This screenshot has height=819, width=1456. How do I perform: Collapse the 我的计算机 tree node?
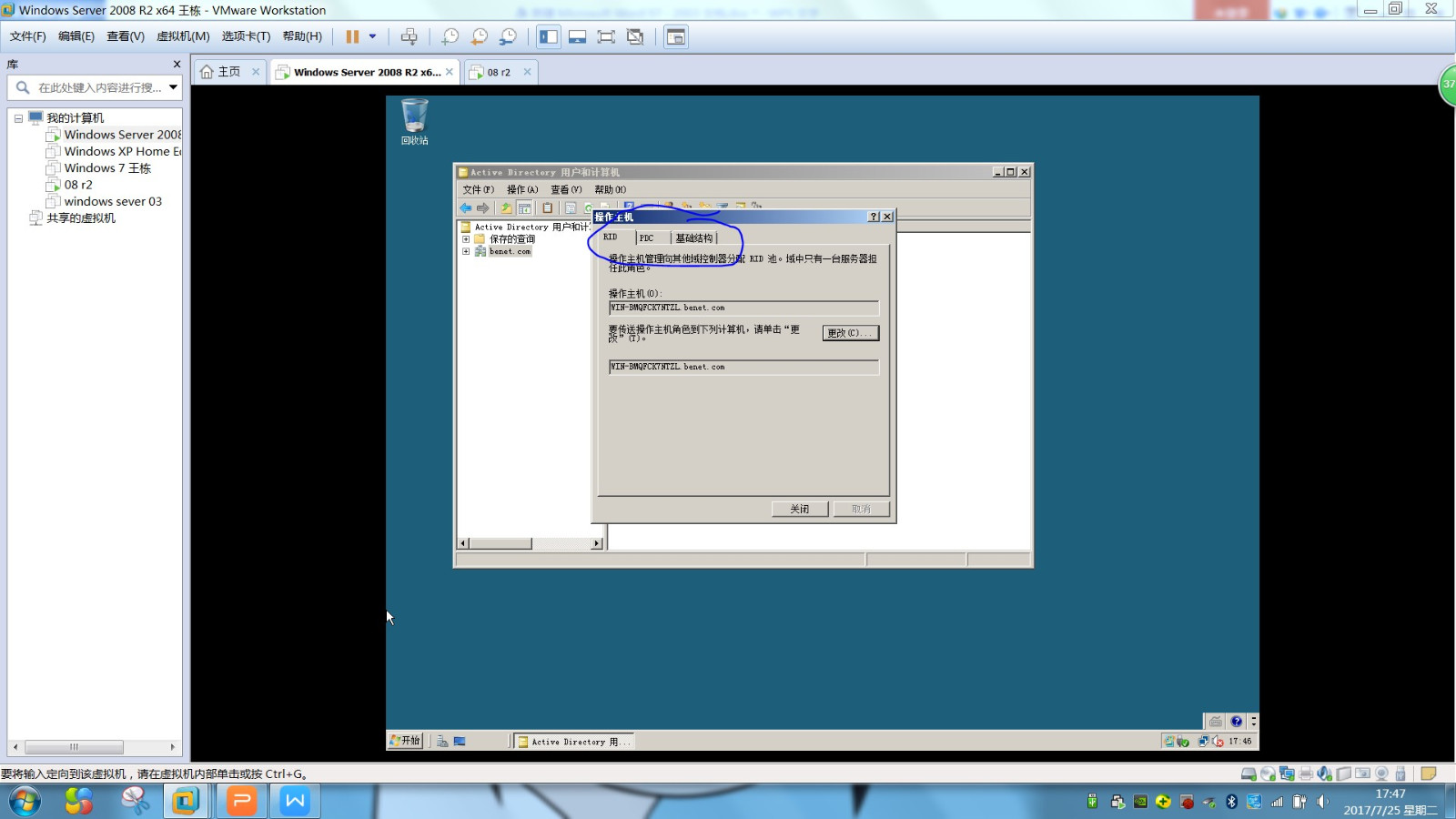pyautogui.click(x=18, y=118)
